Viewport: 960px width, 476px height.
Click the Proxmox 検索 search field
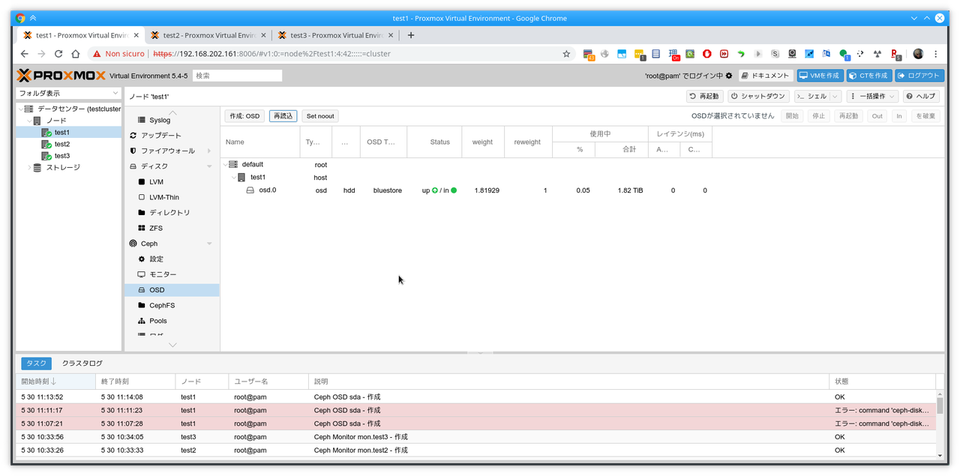(236, 76)
